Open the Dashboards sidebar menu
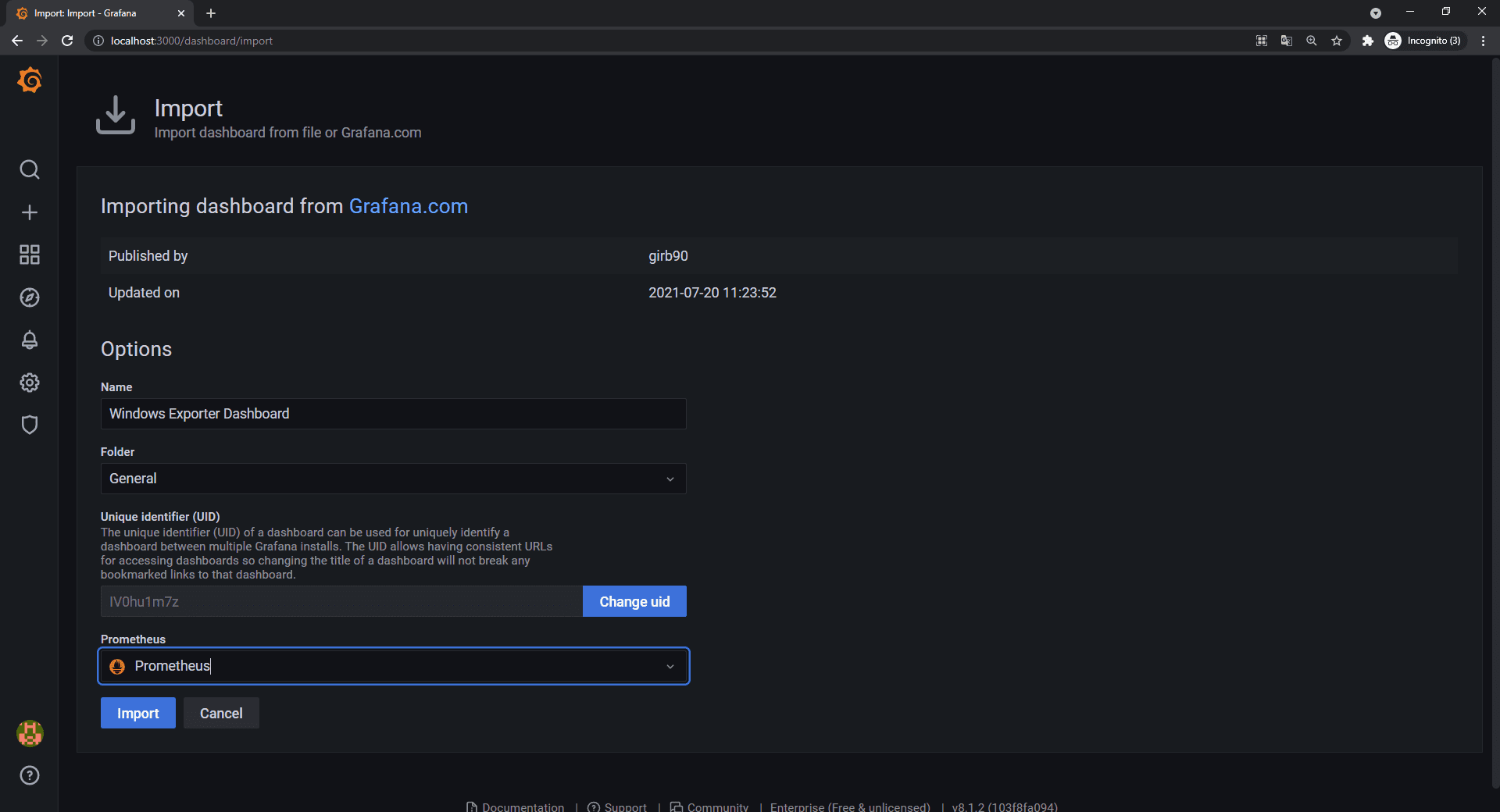1500x812 pixels. coord(29,255)
